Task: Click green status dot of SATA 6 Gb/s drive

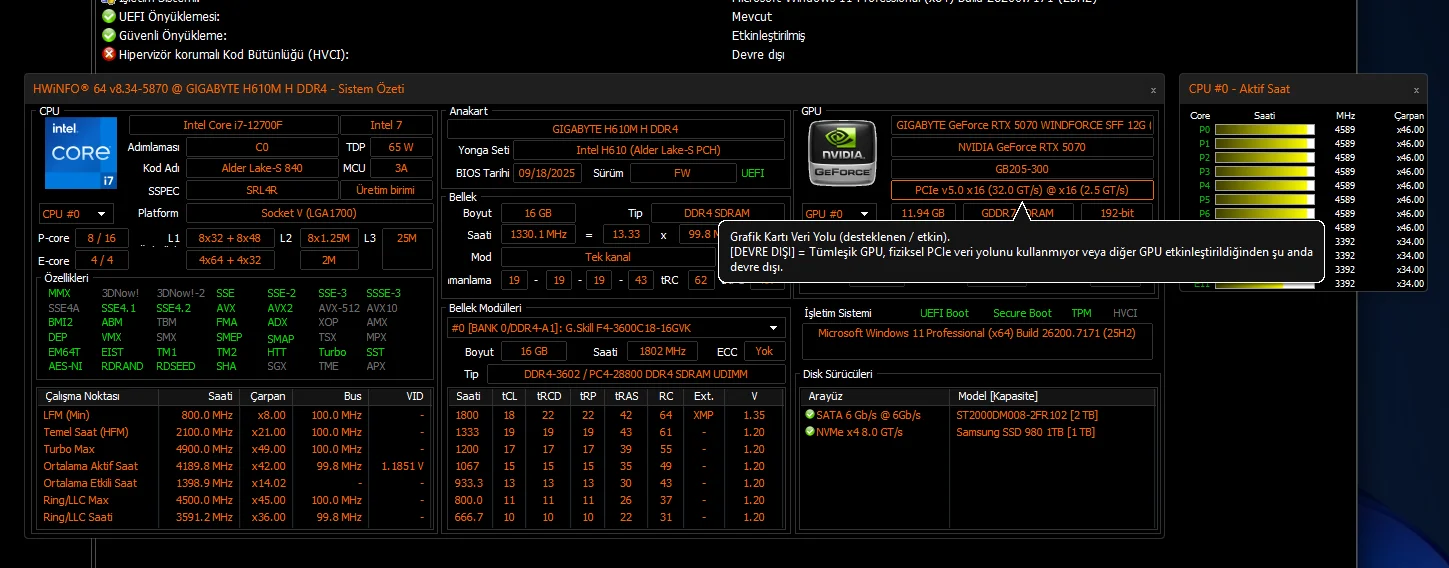Action: (810, 415)
